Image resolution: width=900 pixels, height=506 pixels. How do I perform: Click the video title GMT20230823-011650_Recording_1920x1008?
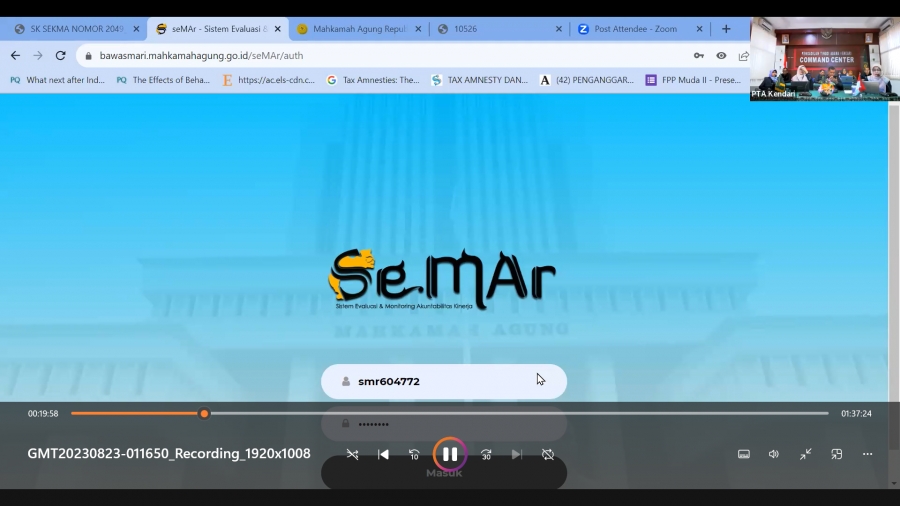click(x=169, y=454)
